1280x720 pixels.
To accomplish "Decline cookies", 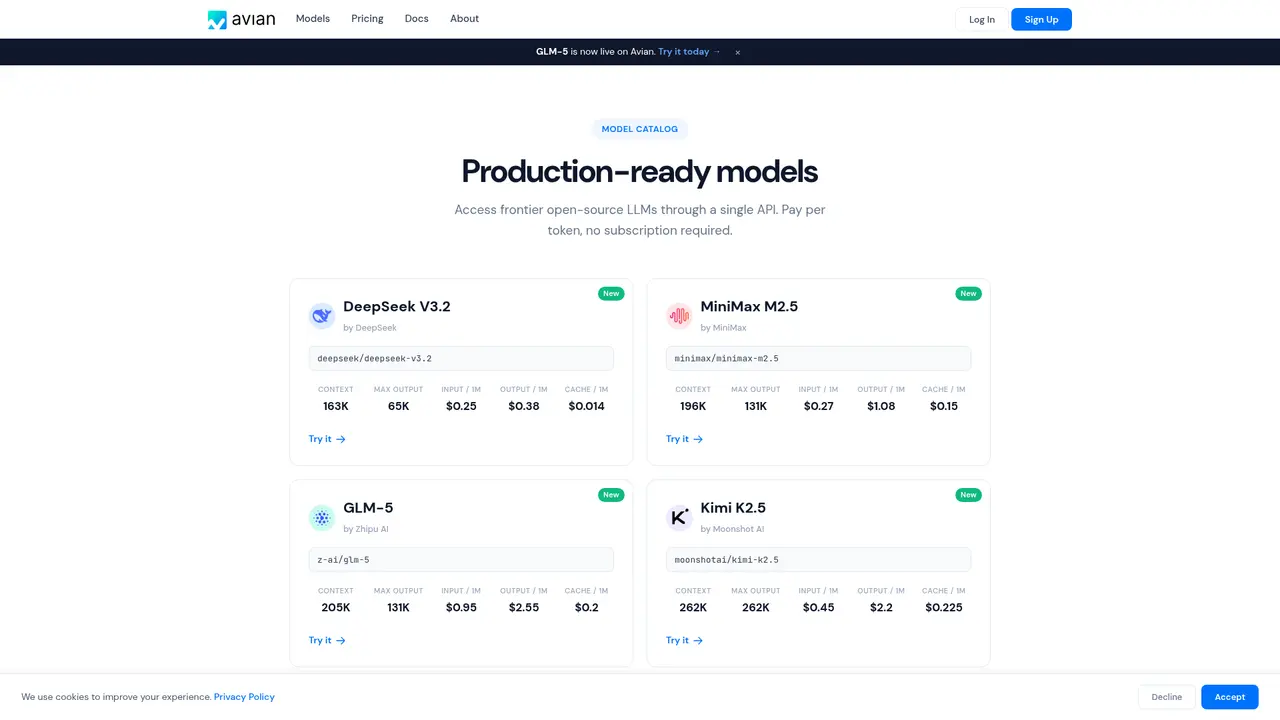I will coord(1167,697).
